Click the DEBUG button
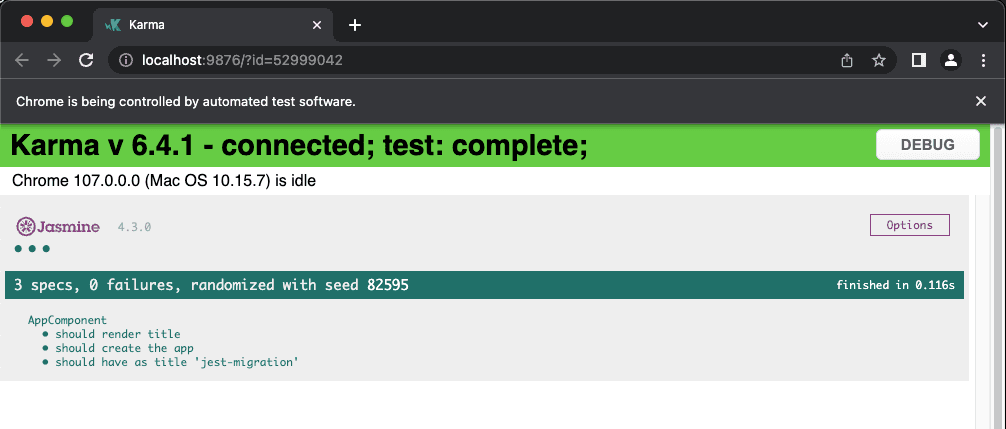The height and width of the screenshot is (429, 1006). pyautogui.click(x=928, y=144)
